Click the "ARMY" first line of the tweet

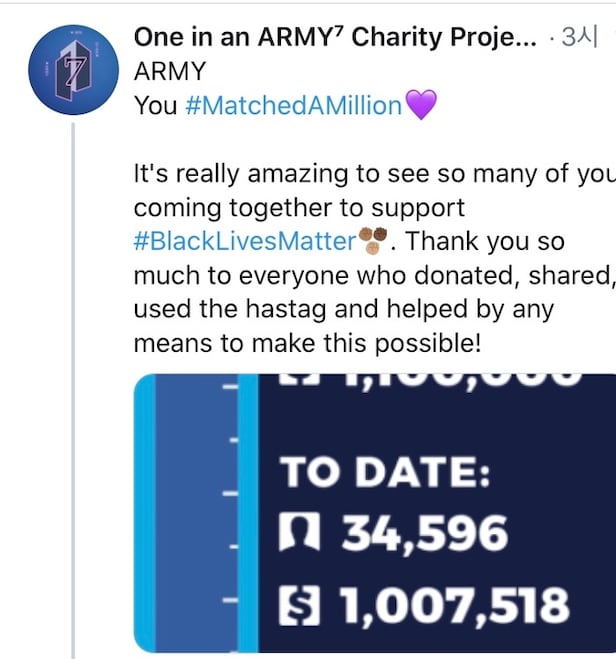(168, 71)
